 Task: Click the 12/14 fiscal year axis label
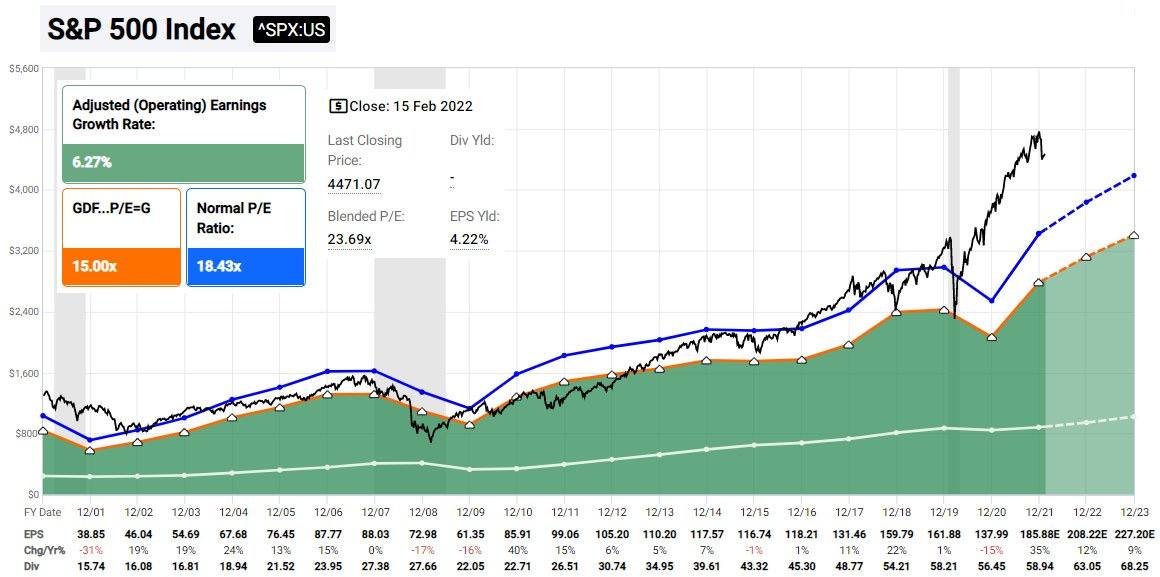707,512
